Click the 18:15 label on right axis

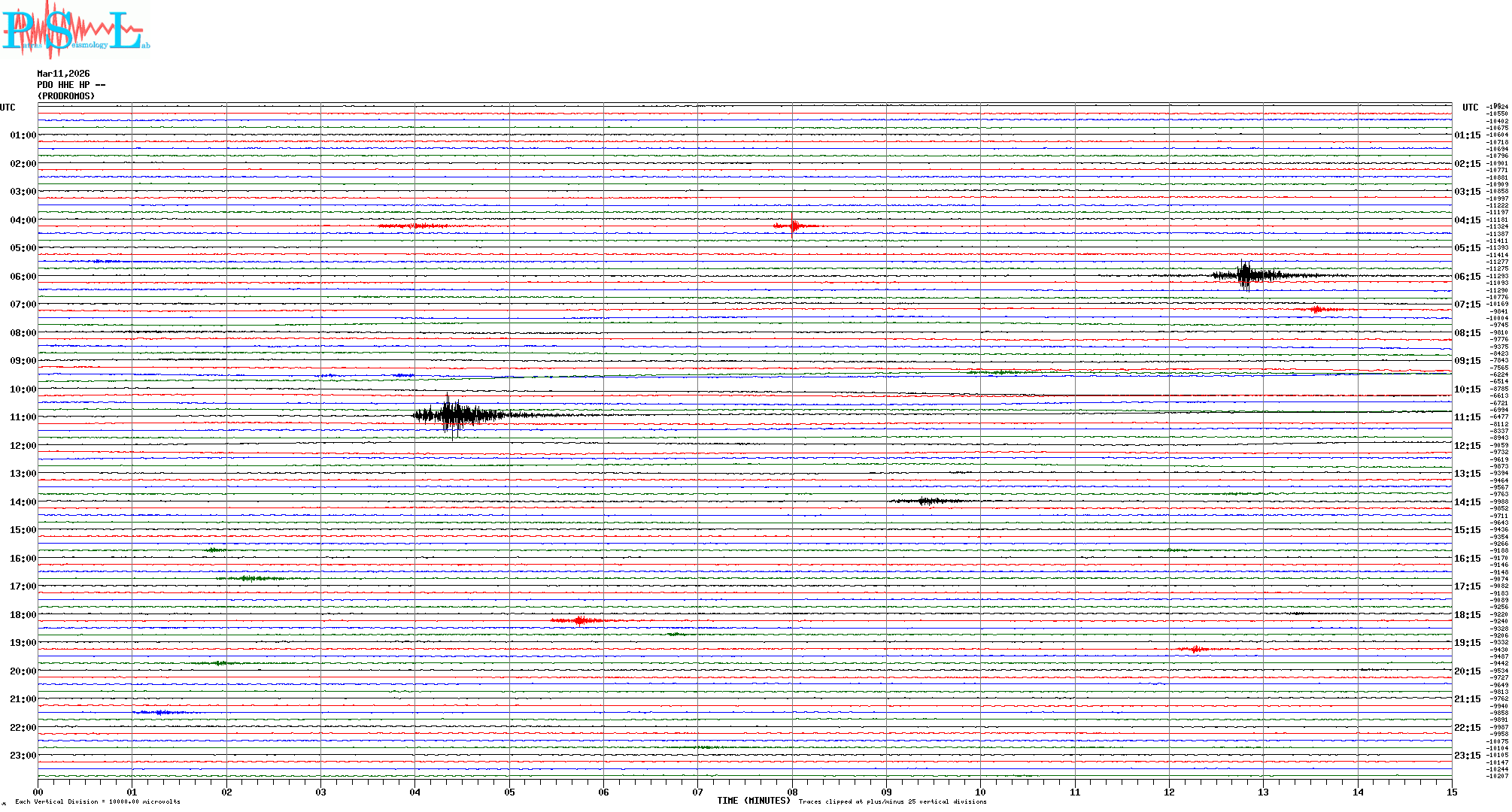click(1467, 615)
